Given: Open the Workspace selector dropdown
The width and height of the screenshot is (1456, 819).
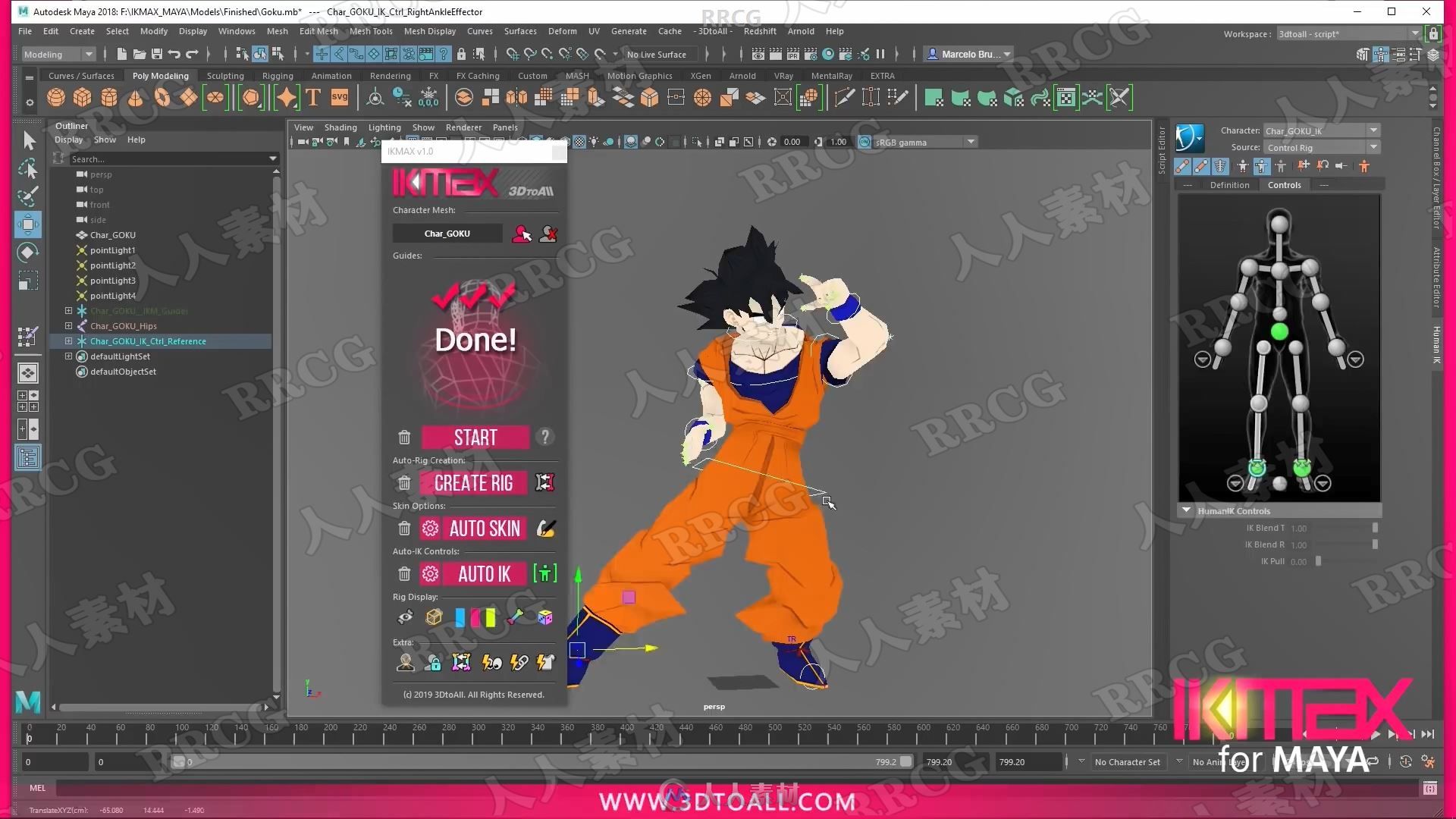Looking at the screenshot, I should (1348, 33).
